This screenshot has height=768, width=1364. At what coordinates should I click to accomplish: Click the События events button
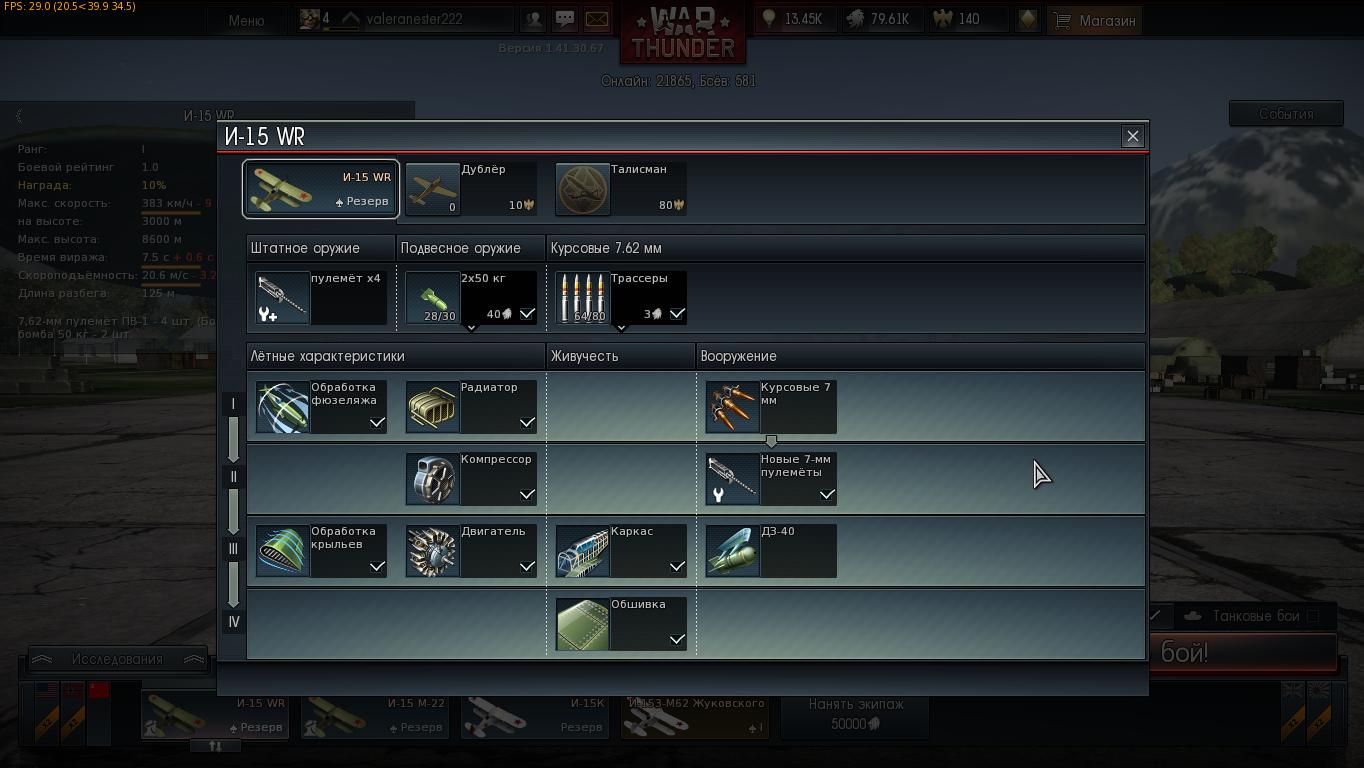pos(1286,114)
